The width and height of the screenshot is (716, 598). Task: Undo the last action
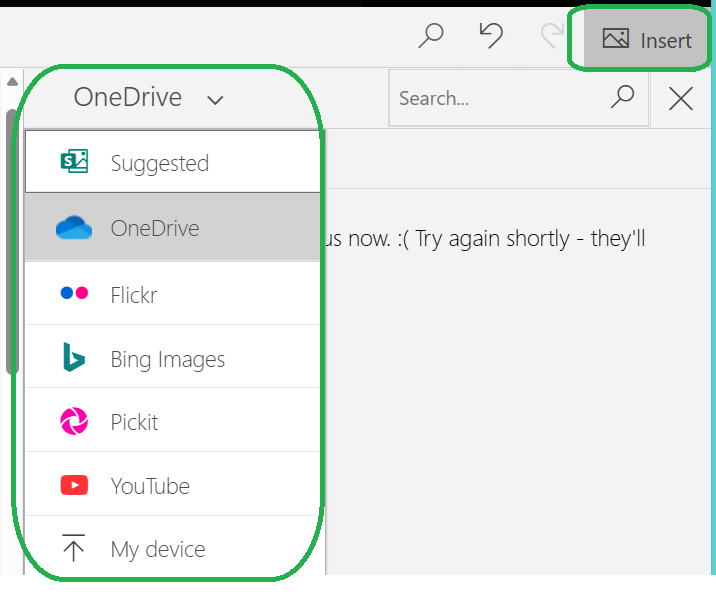pyautogui.click(x=491, y=36)
